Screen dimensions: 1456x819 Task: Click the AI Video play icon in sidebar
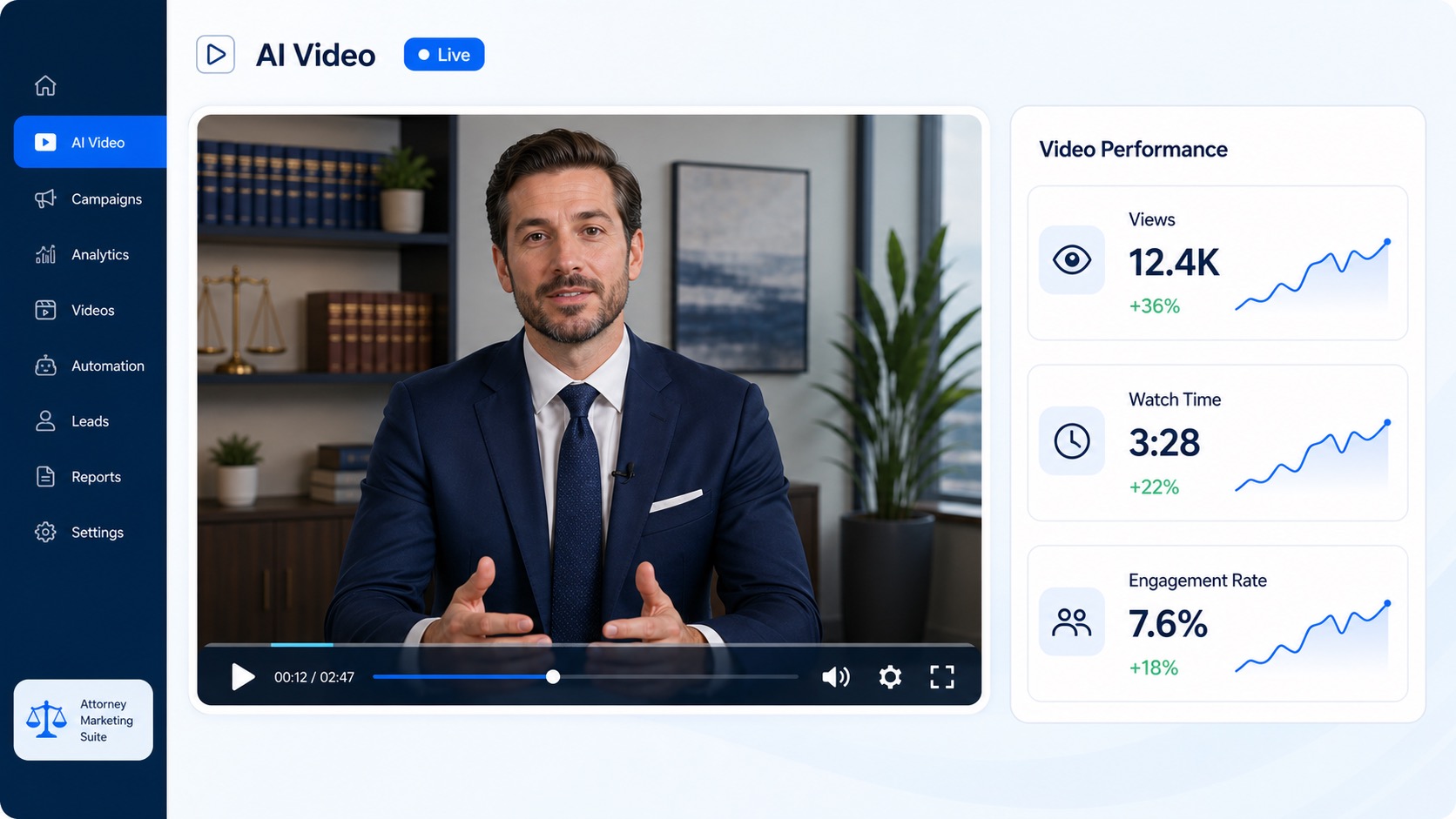tap(45, 142)
